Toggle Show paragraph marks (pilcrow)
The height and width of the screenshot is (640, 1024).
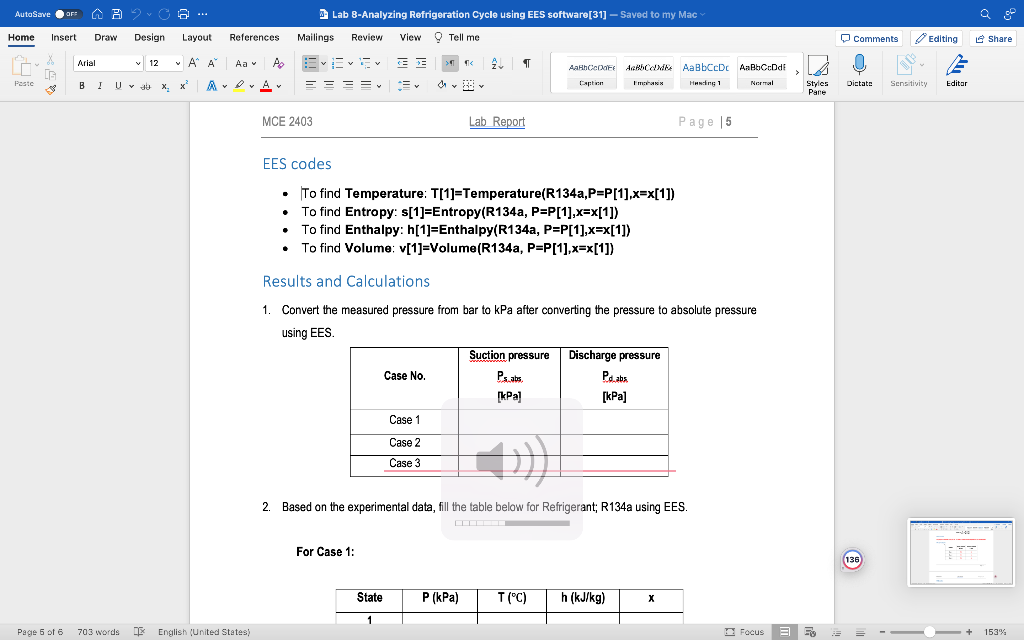tap(526, 63)
